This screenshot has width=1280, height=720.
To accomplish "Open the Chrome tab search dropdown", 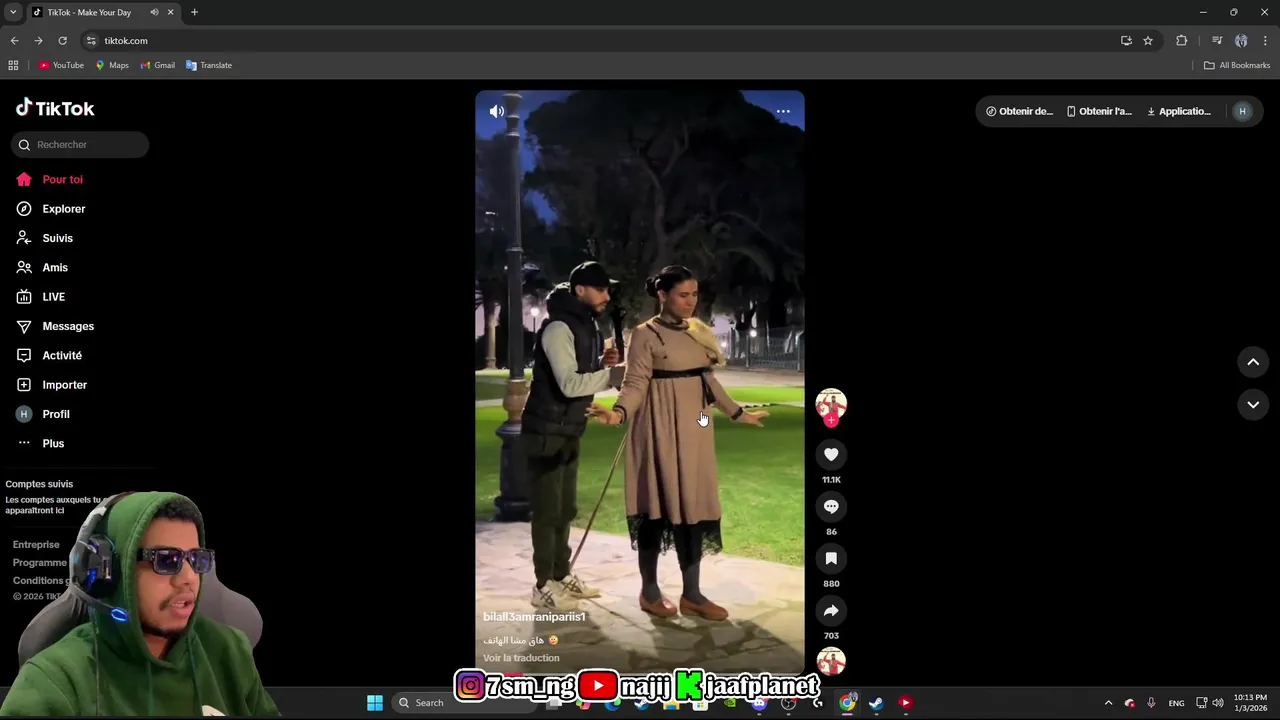I will [x=13, y=12].
